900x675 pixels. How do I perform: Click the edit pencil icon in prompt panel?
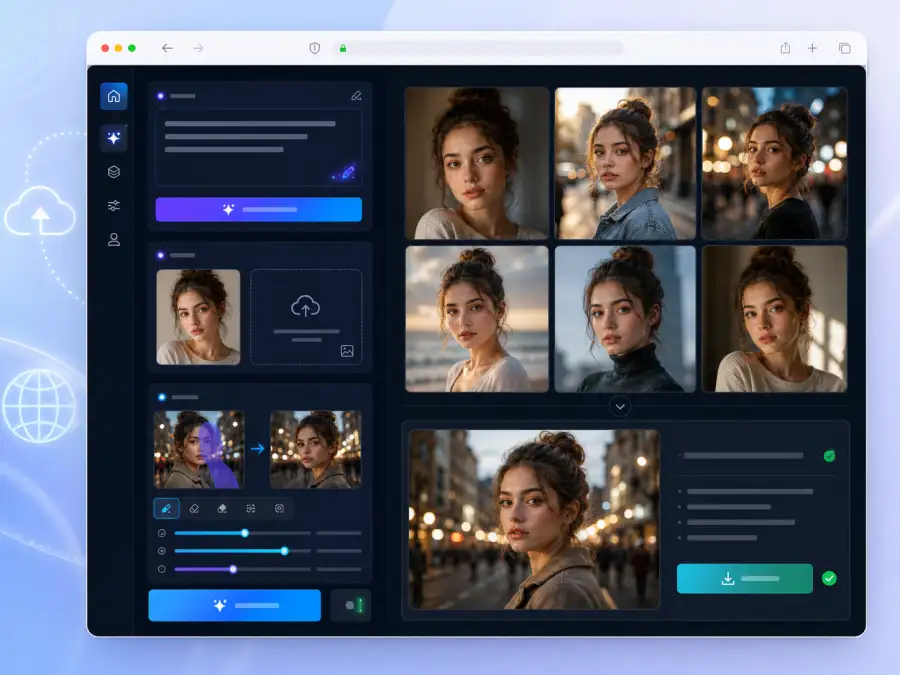(x=356, y=96)
